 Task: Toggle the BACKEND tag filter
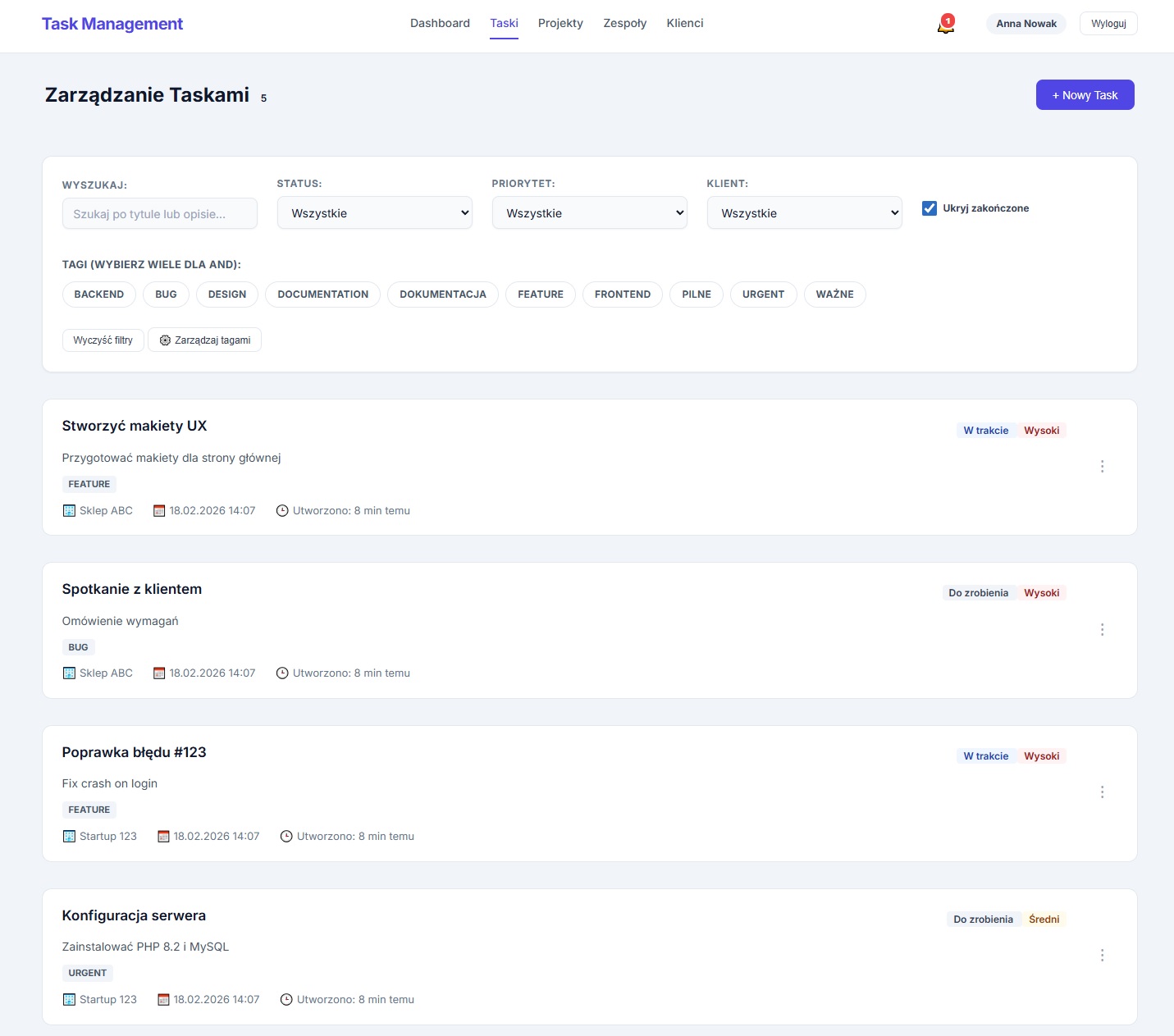point(98,294)
